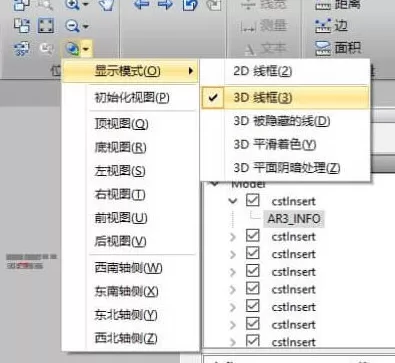
Task: Click the blue back arrow icon
Action: tap(141, 4)
